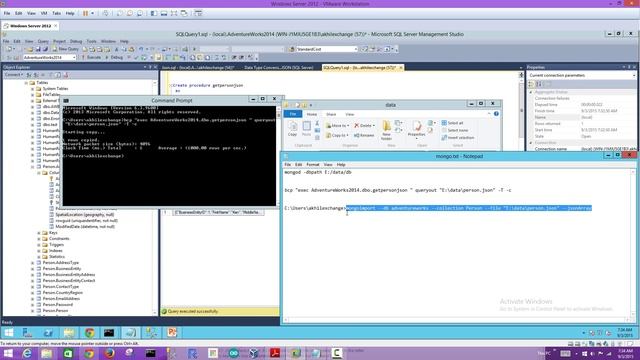This screenshot has width=640, height=360.
Task: Expand Triggers folder node
Action: [x=39, y=244]
